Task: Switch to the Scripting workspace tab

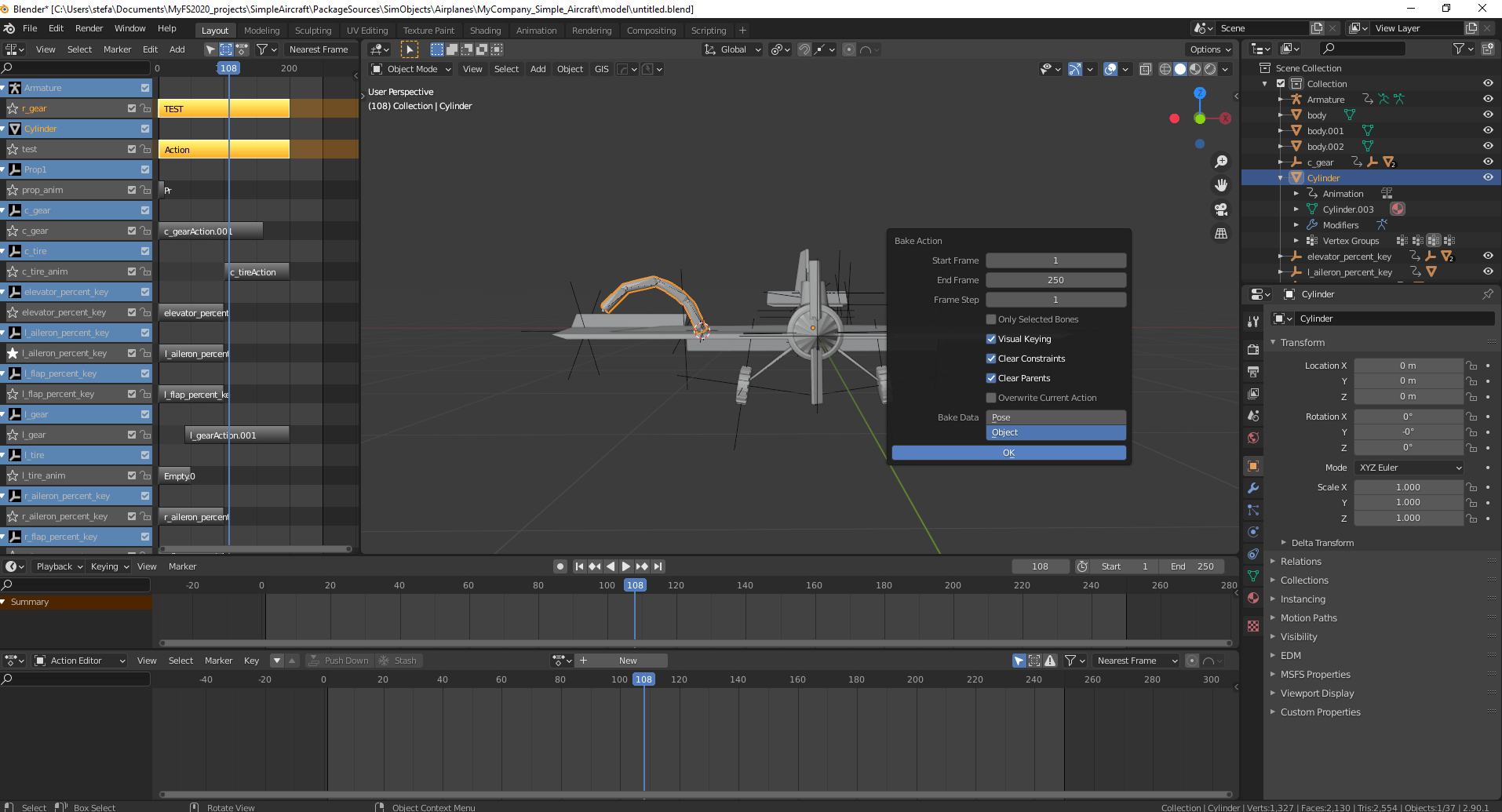Action: [x=708, y=30]
